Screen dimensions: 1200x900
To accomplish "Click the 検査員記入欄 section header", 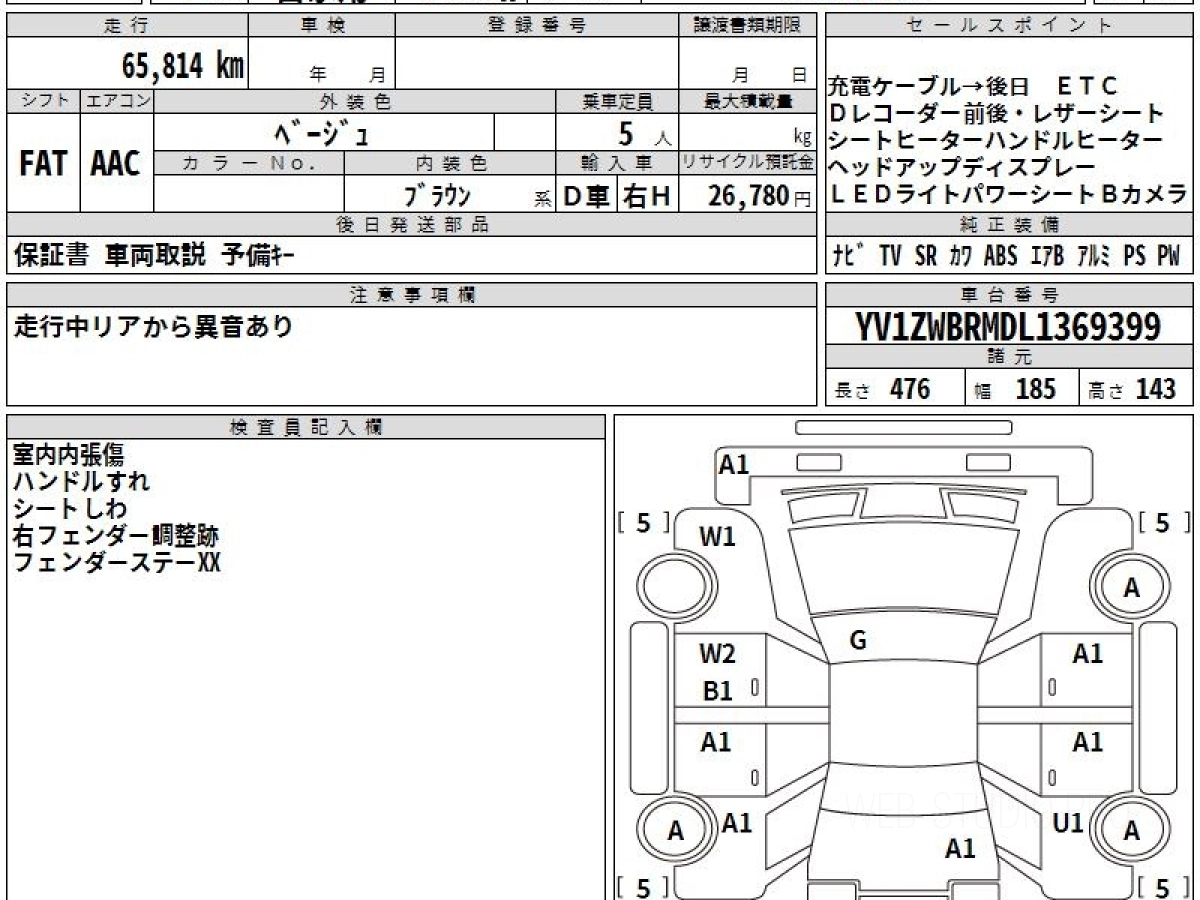I will [x=306, y=427].
